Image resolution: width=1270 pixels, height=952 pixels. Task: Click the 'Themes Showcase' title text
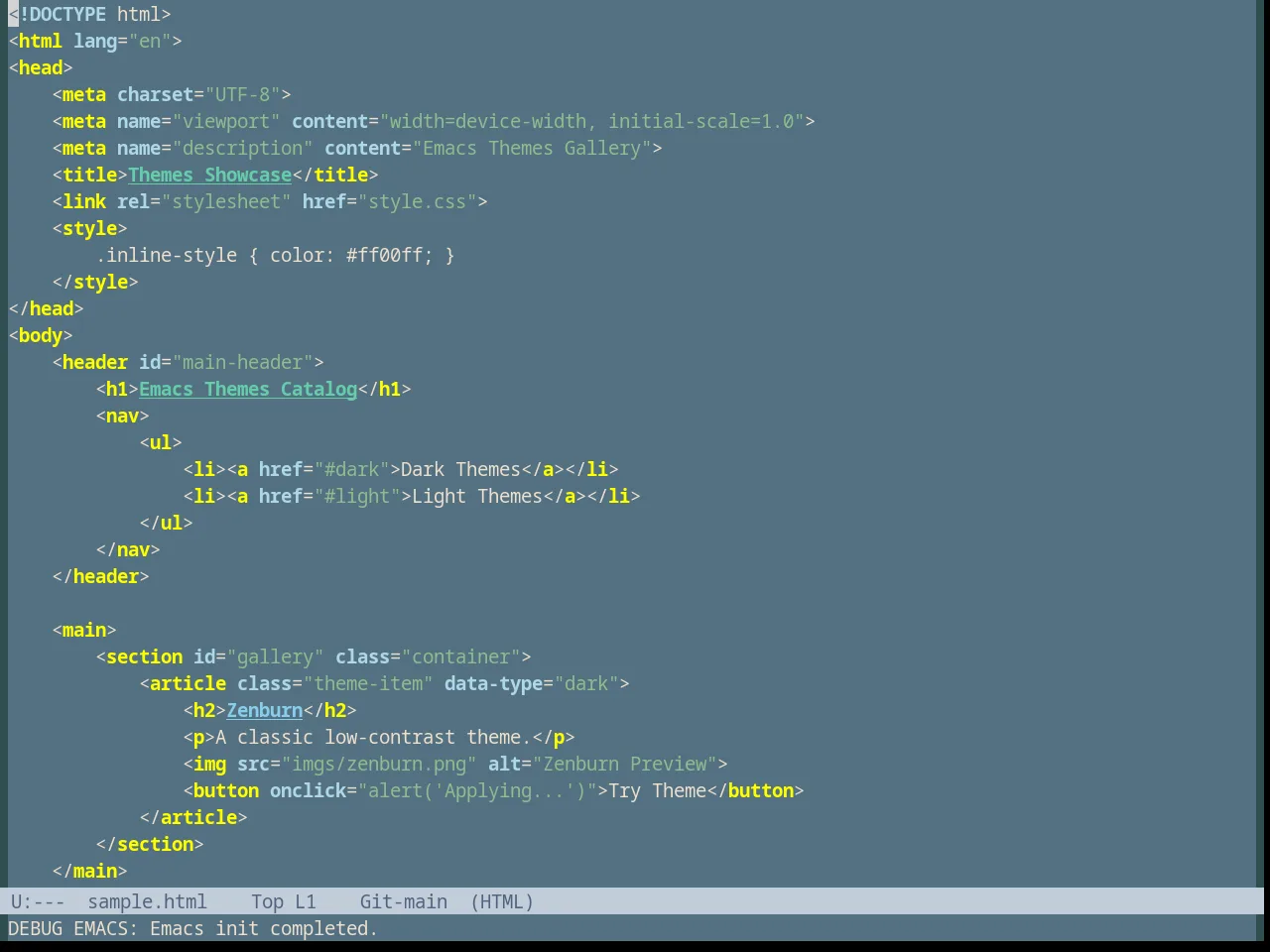209,175
